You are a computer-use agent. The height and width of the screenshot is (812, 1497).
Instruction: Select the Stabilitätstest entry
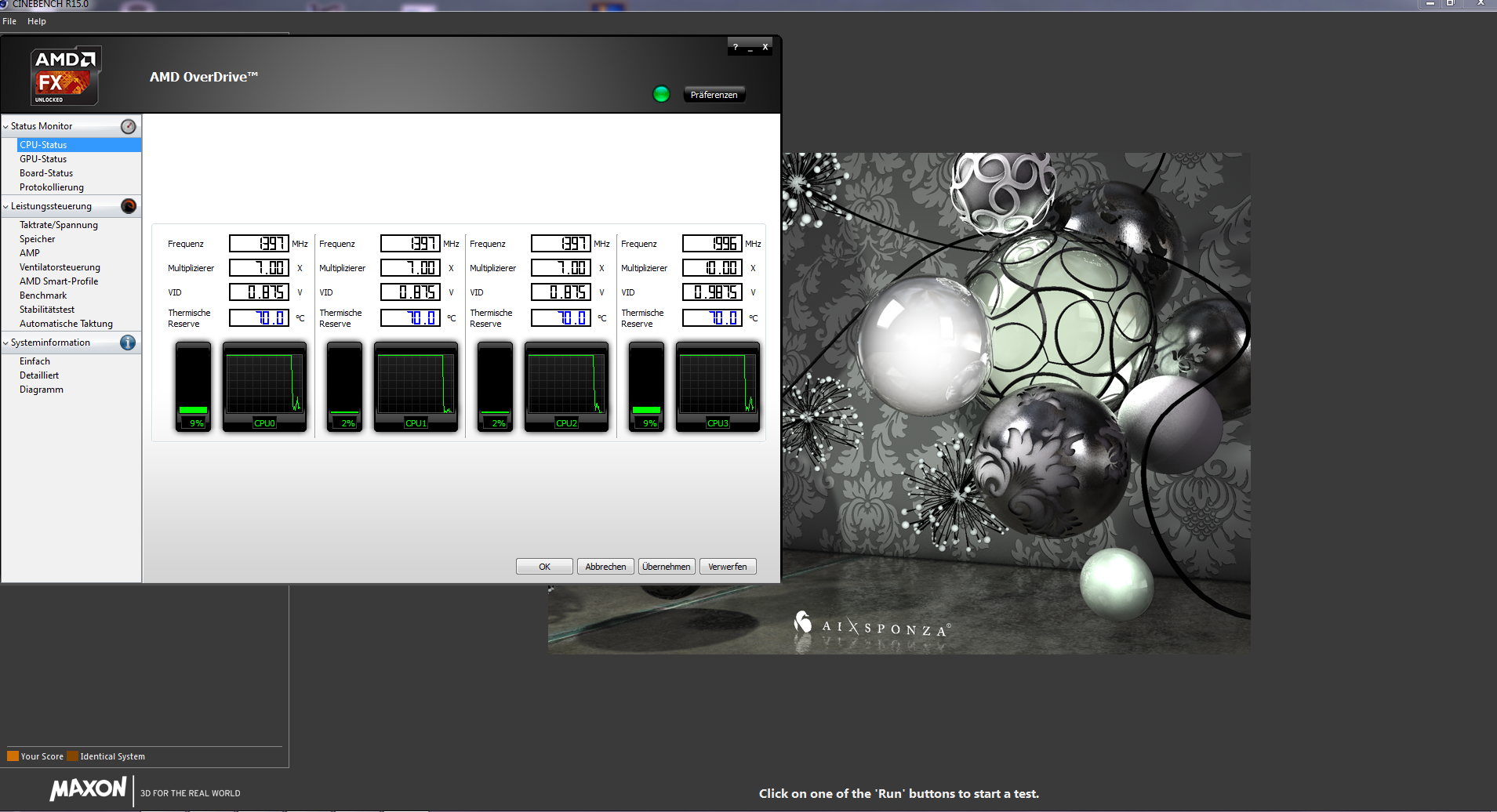pos(47,310)
